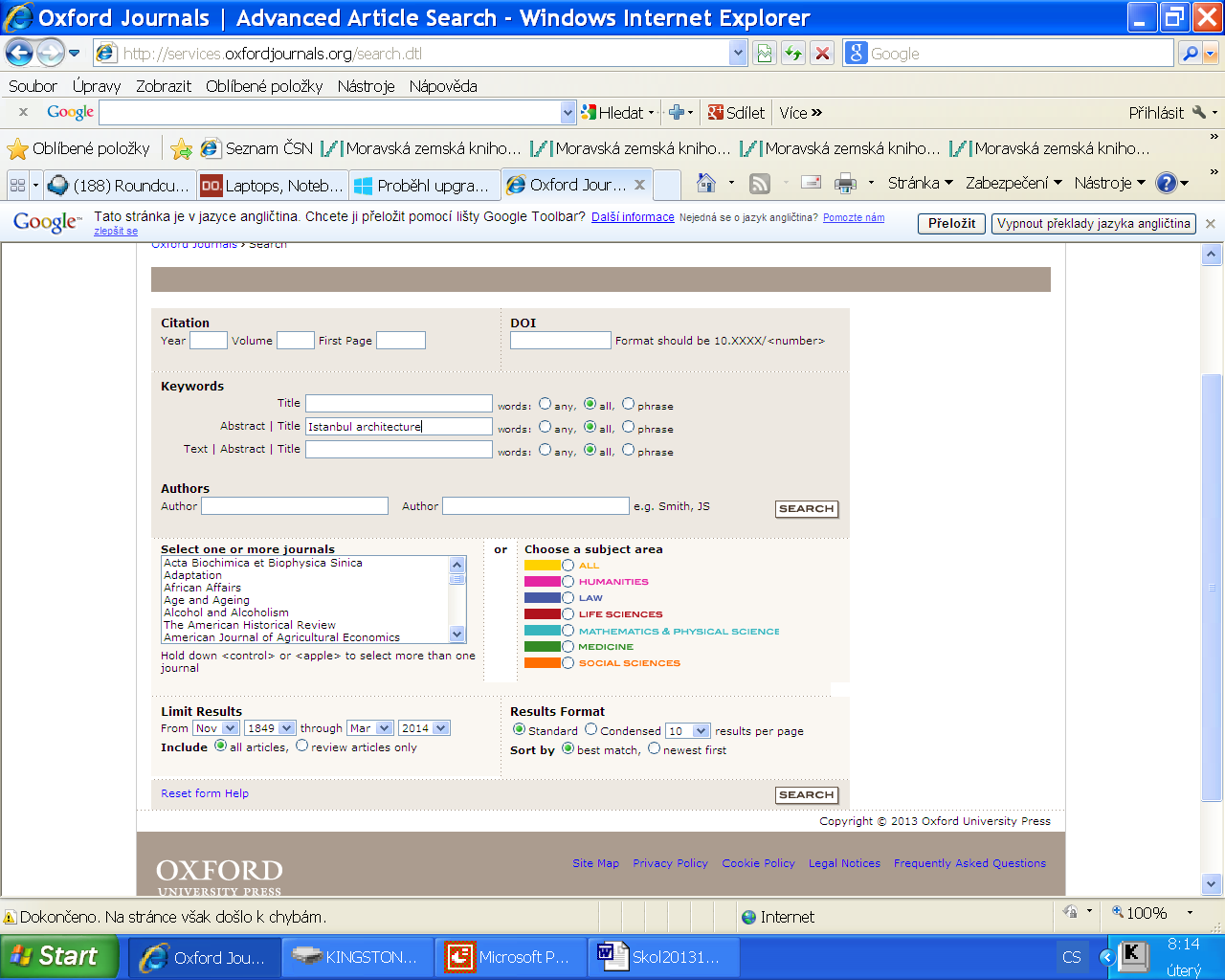The image size is (1225, 980).
Task: Open the Privacy Policy link
Action: tap(670, 863)
